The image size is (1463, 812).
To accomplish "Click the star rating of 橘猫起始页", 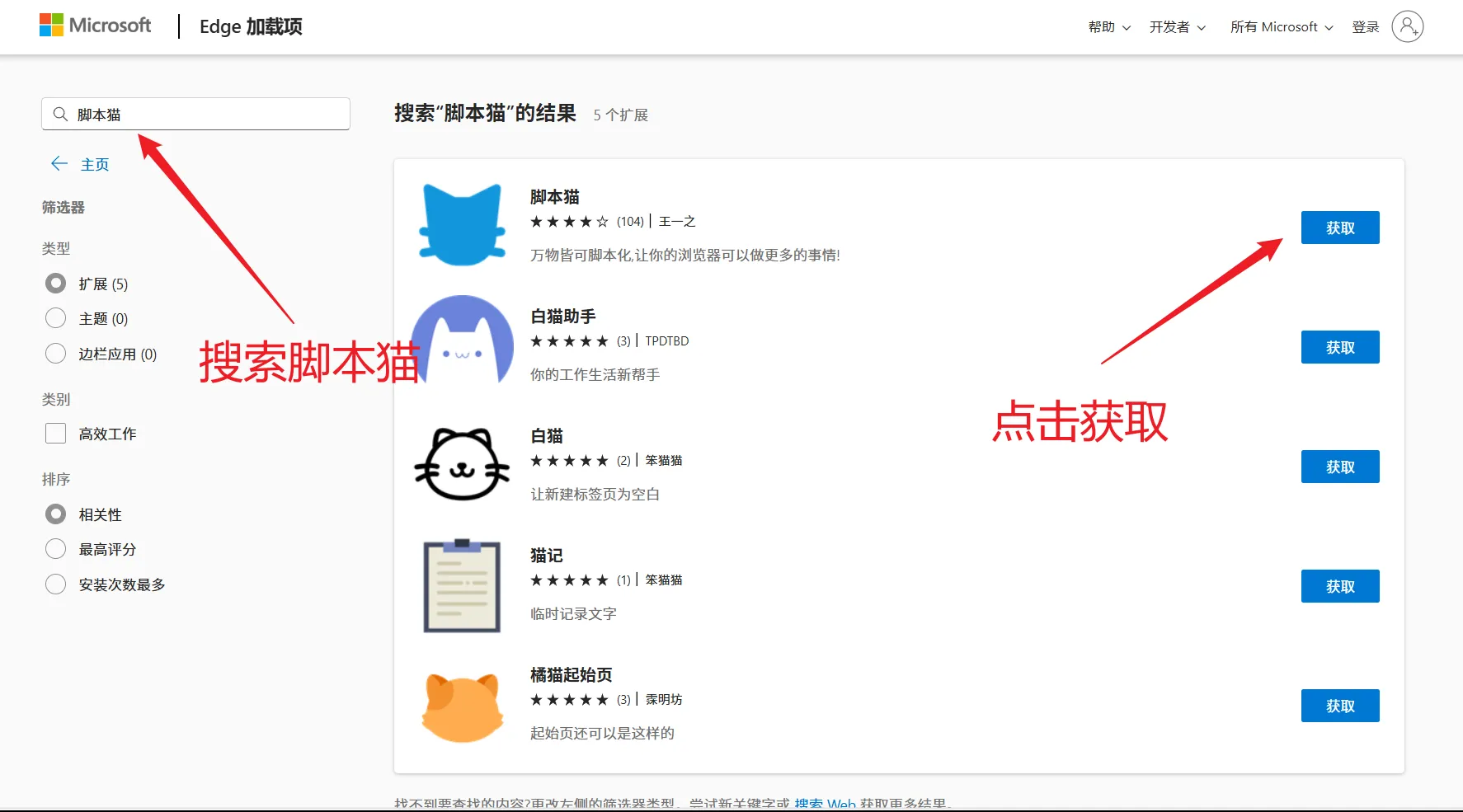I will (x=569, y=699).
